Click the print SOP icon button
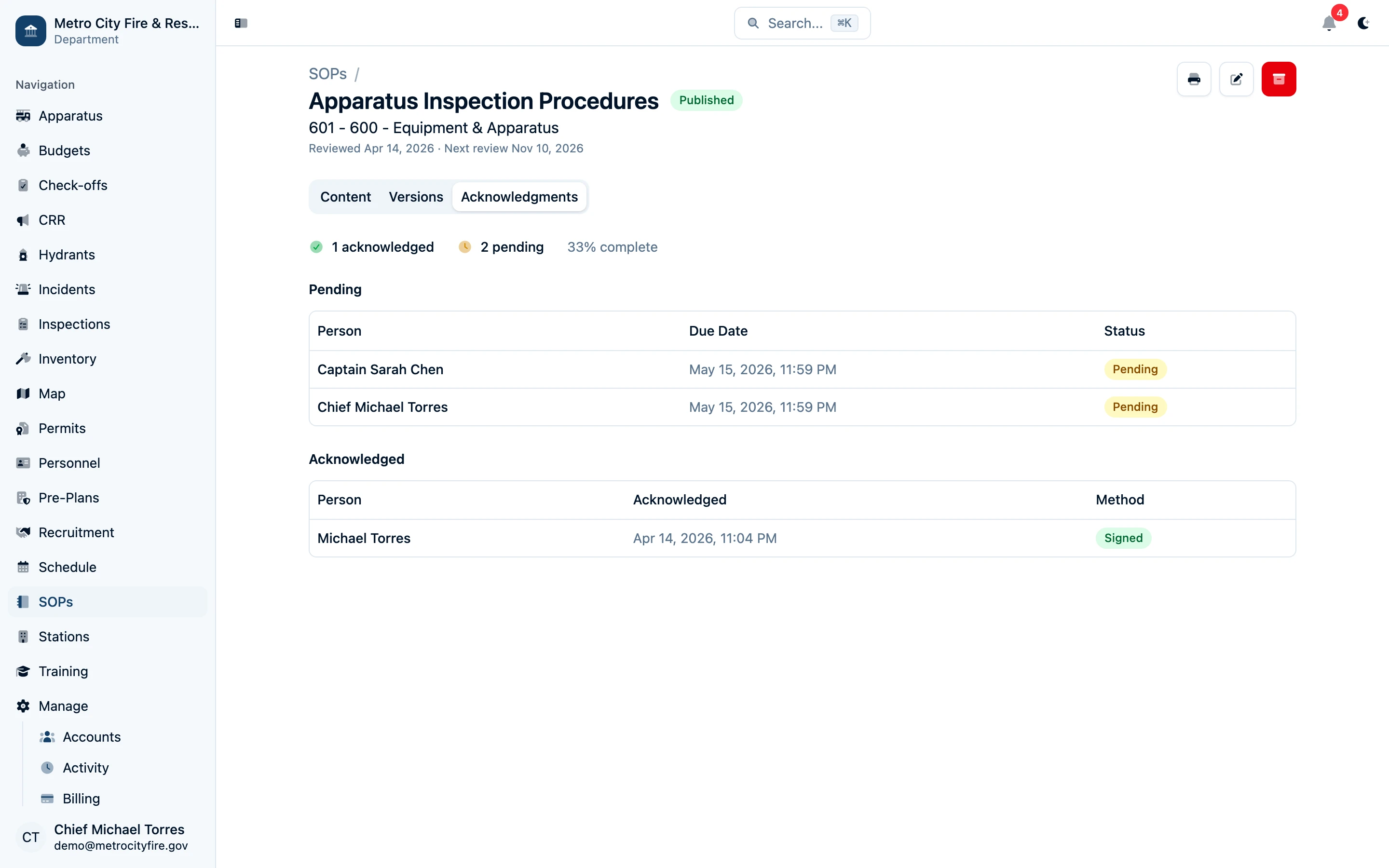The image size is (1389, 868). pyautogui.click(x=1194, y=79)
